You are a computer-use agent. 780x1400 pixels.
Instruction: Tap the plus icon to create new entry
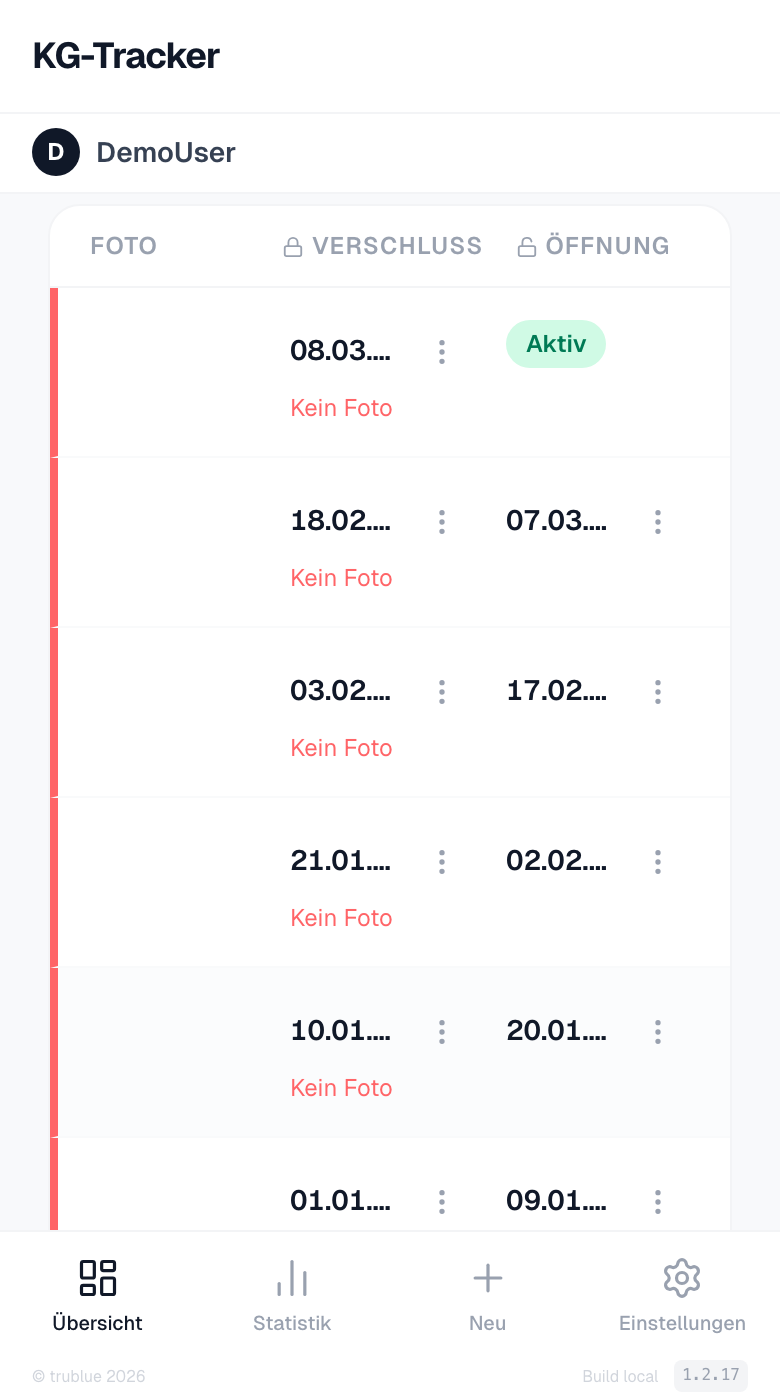[487, 1277]
